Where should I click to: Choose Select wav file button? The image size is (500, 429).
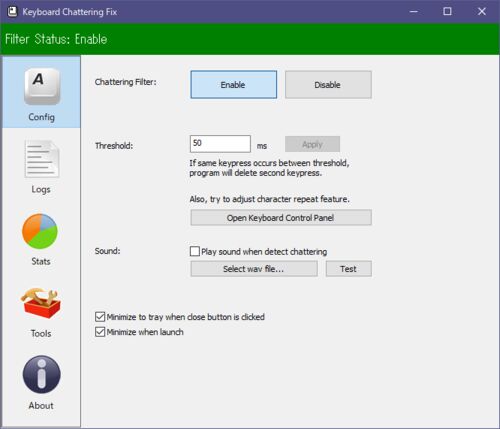point(254,269)
